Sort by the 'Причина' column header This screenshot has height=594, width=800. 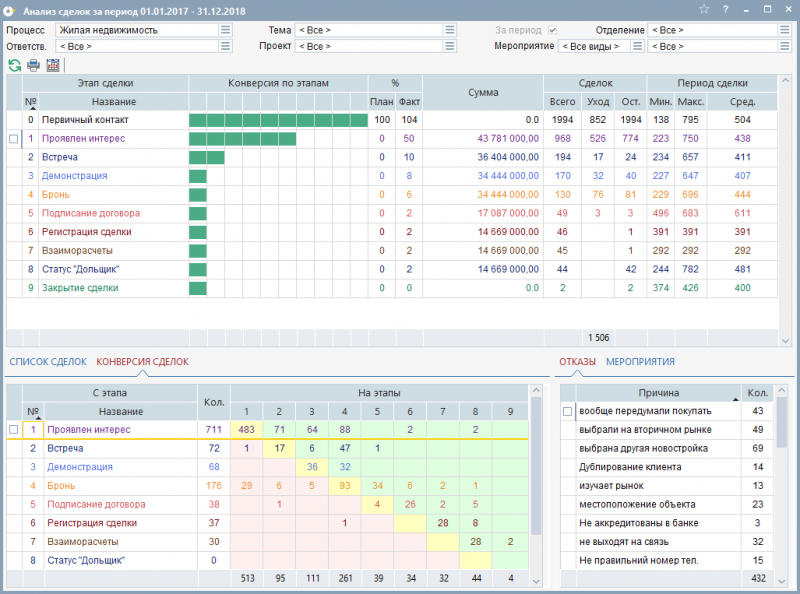[658, 393]
